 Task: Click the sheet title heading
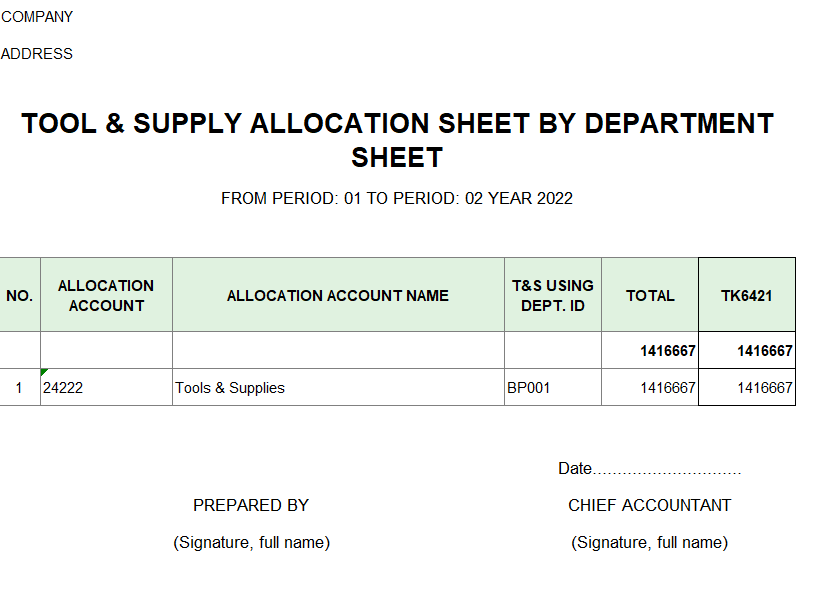[x=397, y=140]
